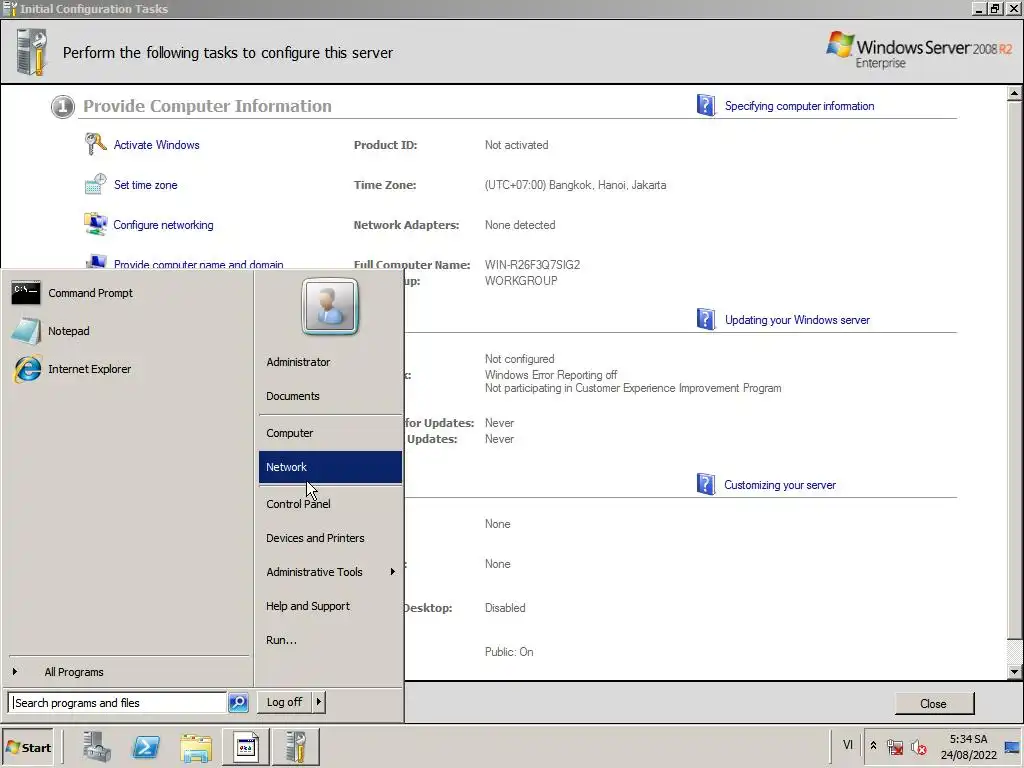The height and width of the screenshot is (768, 1024).
Task: Click the search magnifier button
Action: pos(238,703)
